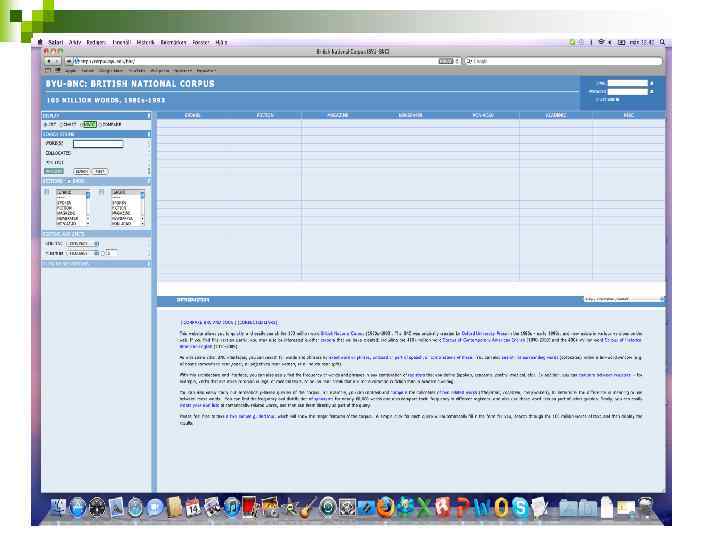The height and width of the screenshot is (540, 720).
Task: Select the KWIC display radio button
Action: click(82, 125)
